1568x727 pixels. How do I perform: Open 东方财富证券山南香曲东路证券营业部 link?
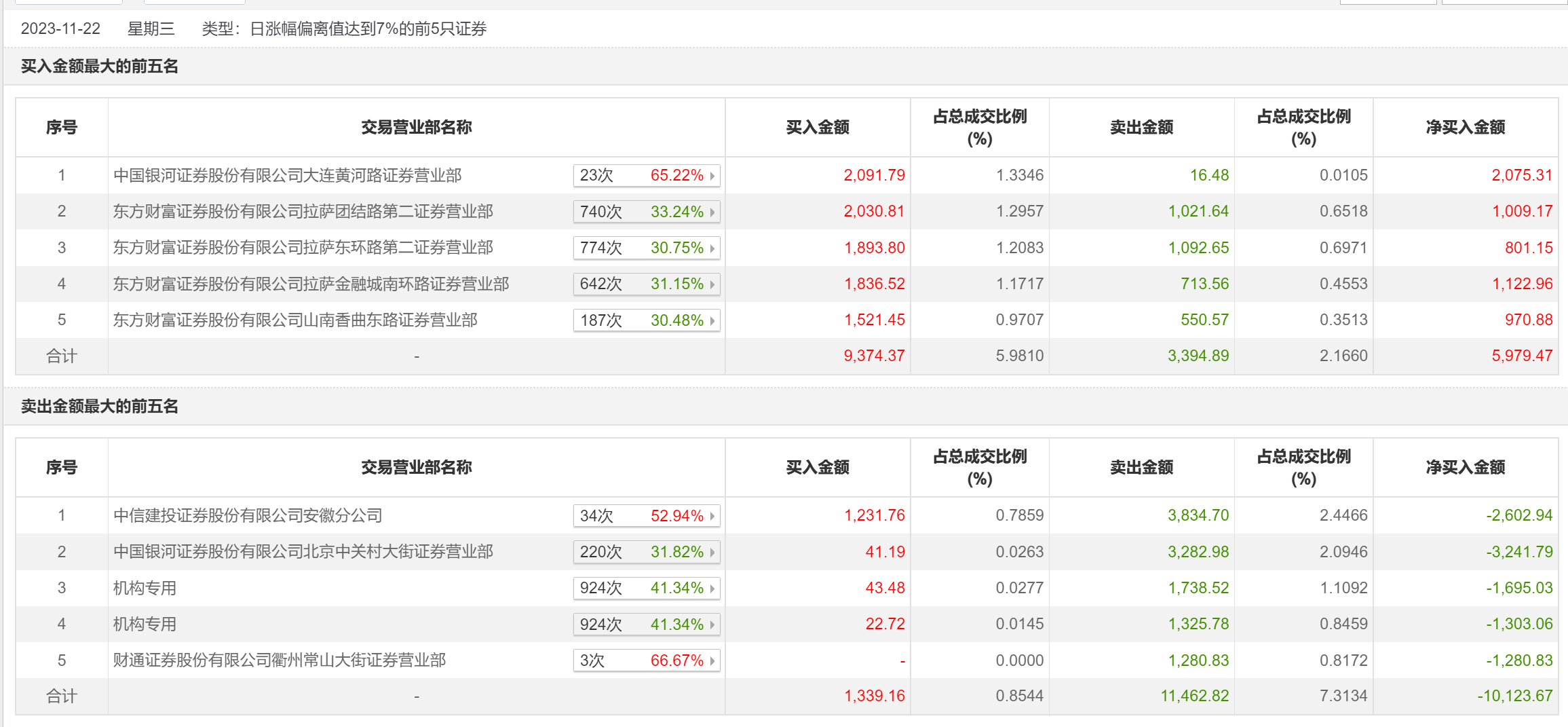coord(295,320)
